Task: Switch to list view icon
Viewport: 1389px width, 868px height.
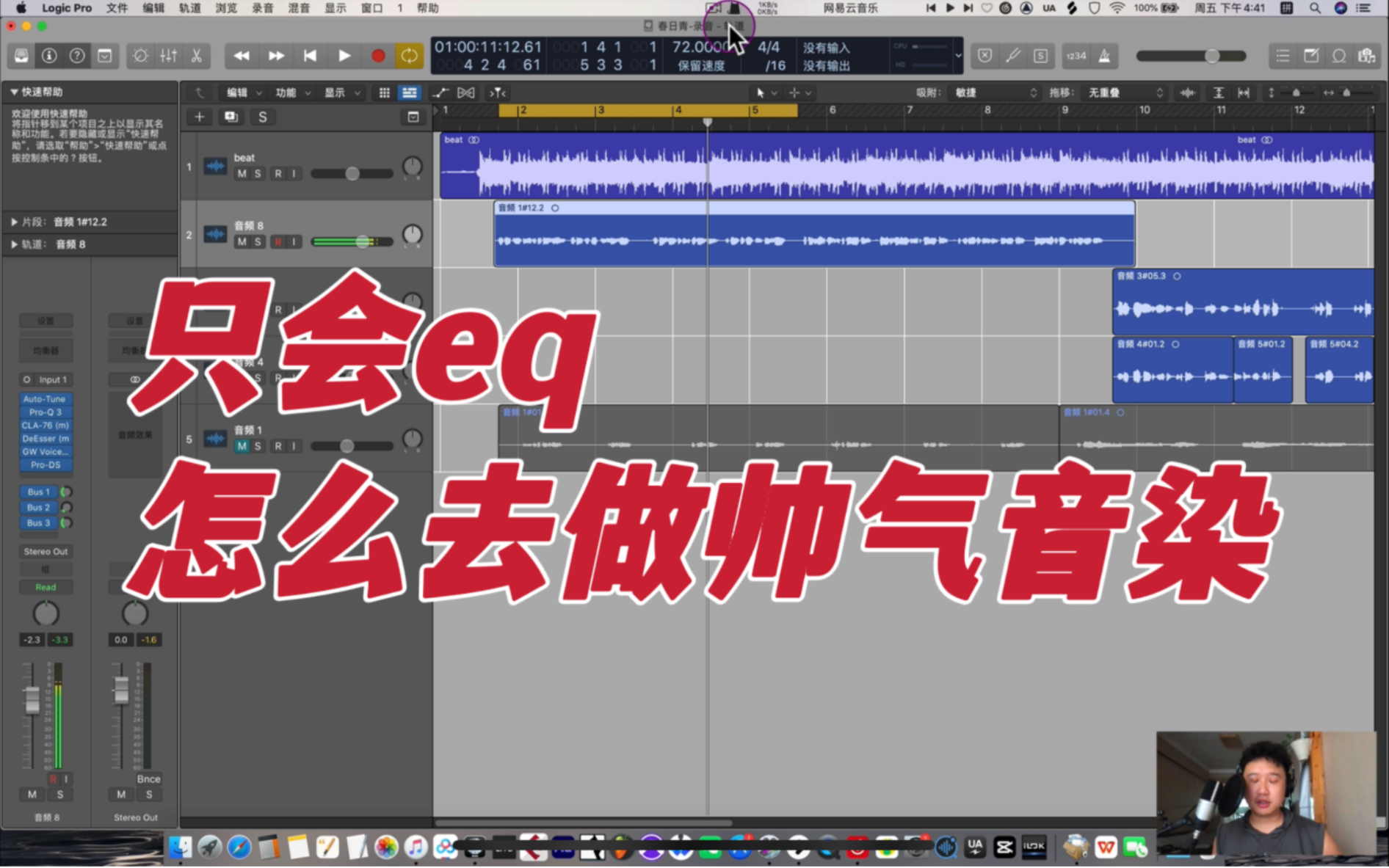Action: tap(410, 92)
